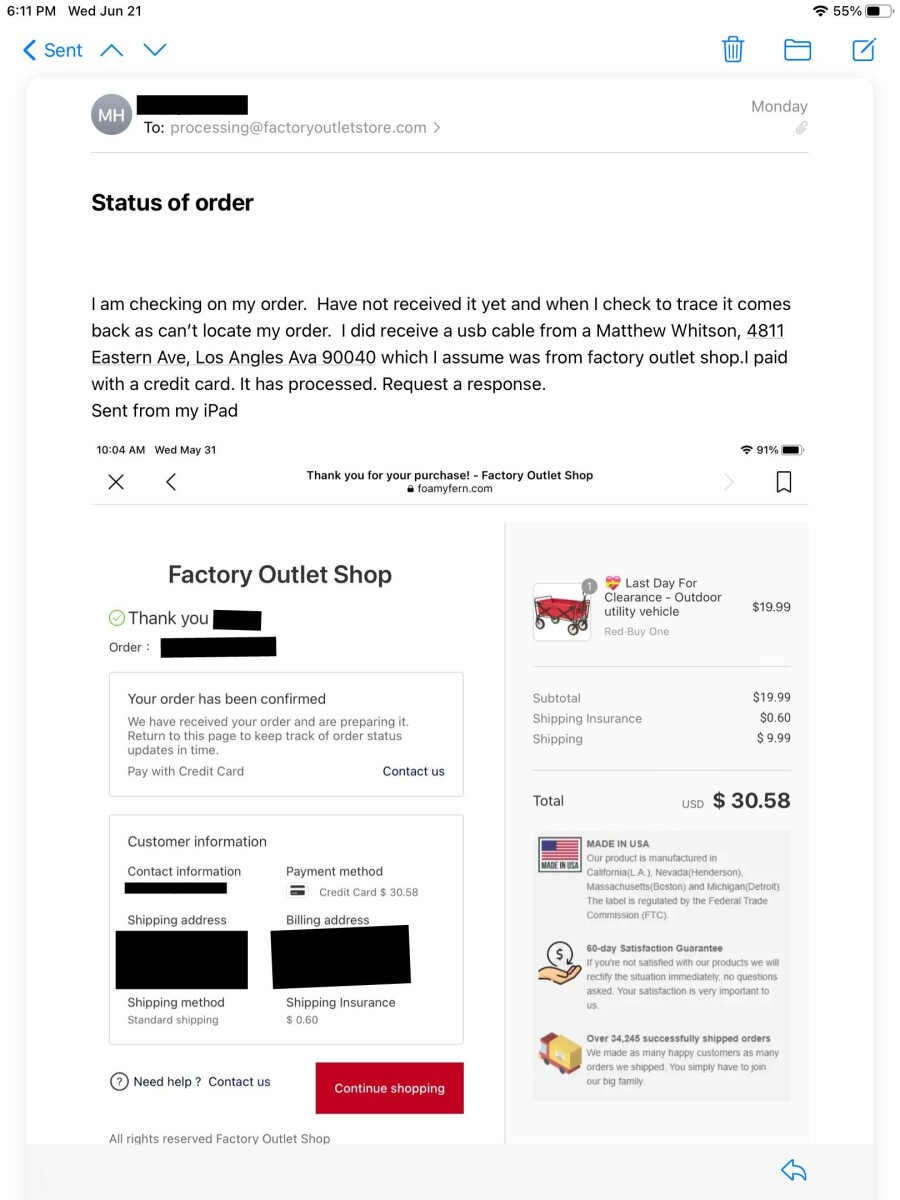Tap the compose new message icon
Image resolution: width=900 pixels, height=1200 pixels.
click(x=863, y=50)
